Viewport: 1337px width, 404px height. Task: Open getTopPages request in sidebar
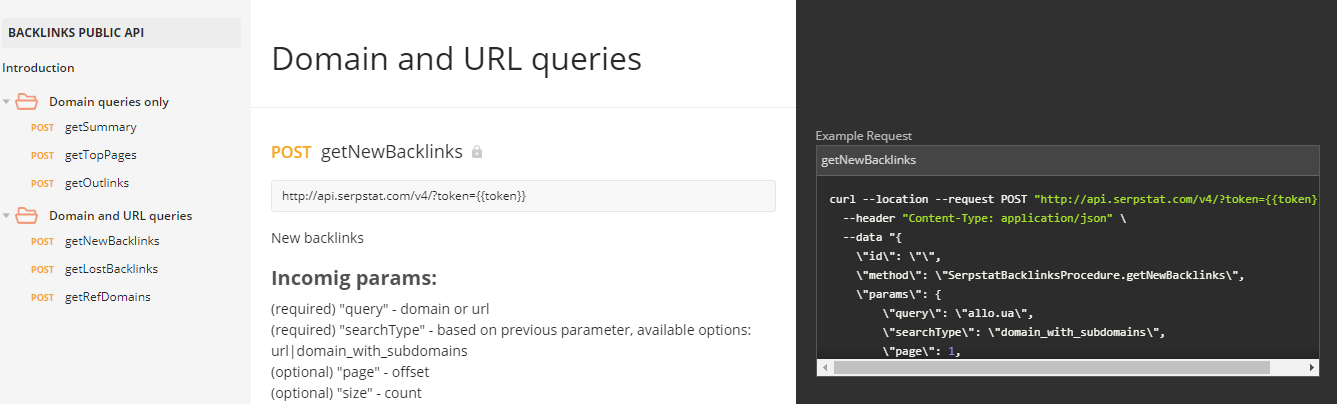coord(101,155)
